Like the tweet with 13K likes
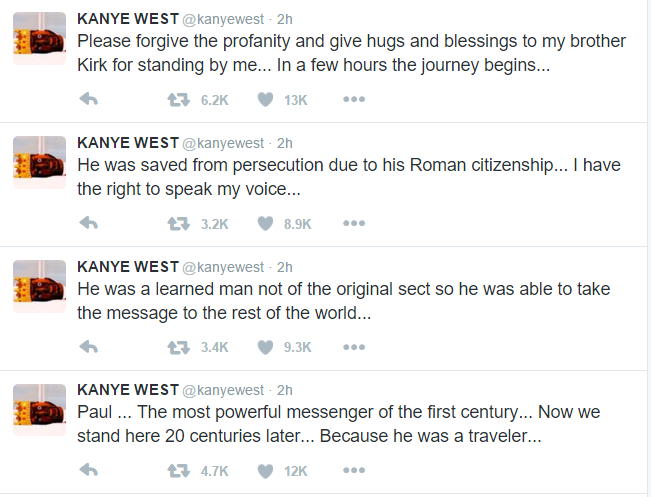The width and height of the screenshot is (651, 497). (x=266, y=99)
